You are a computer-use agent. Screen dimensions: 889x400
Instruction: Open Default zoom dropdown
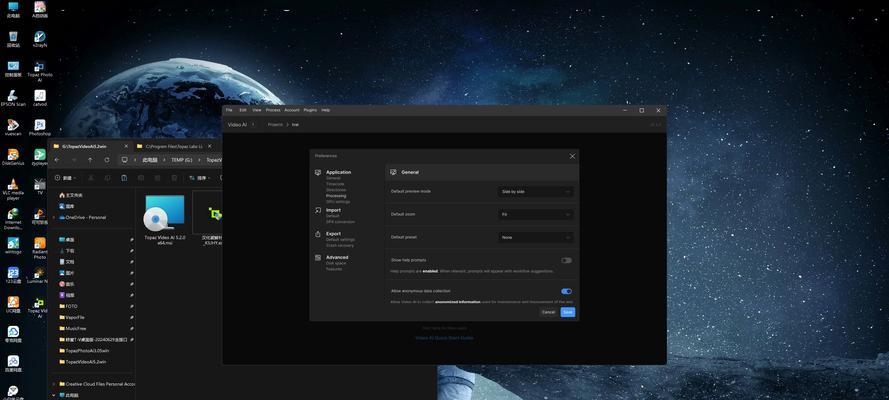536,215
